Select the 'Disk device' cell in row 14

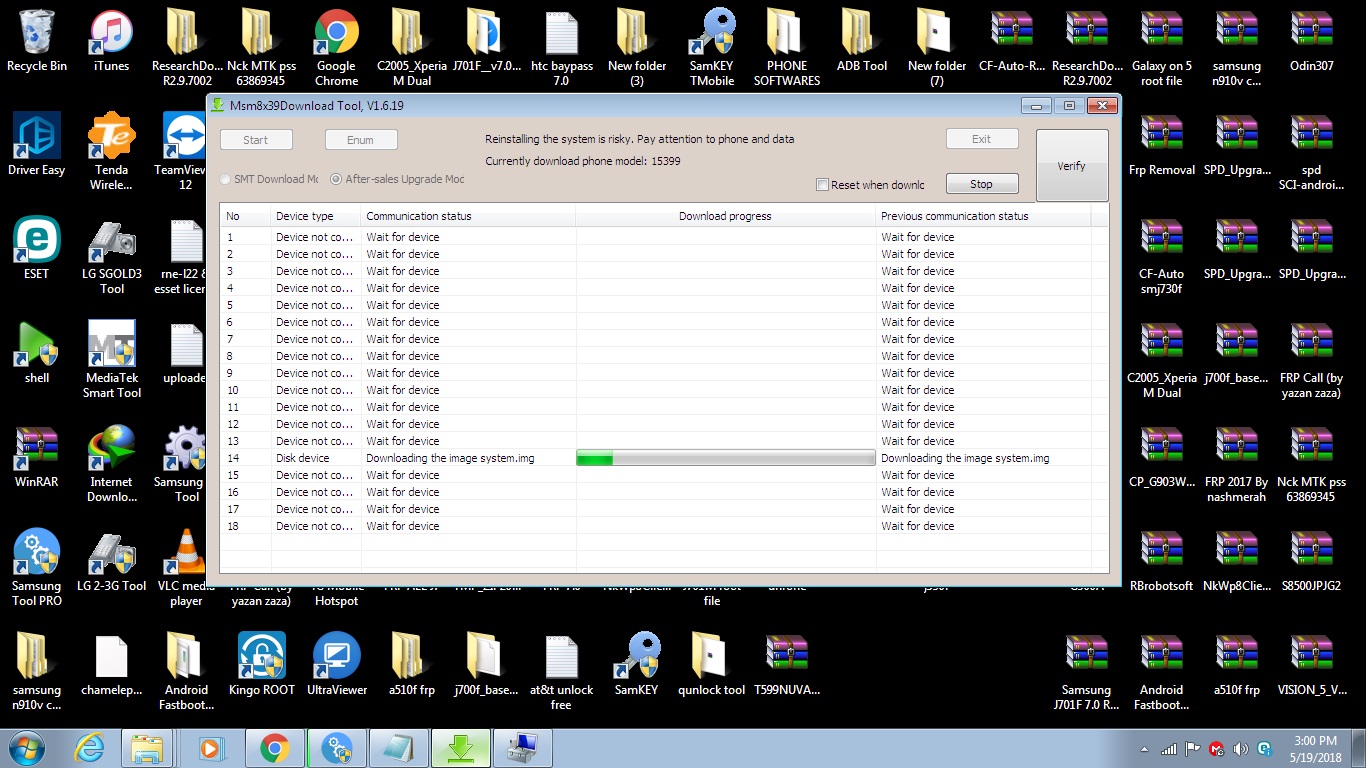pyautogui.click(x=316, y=458)
